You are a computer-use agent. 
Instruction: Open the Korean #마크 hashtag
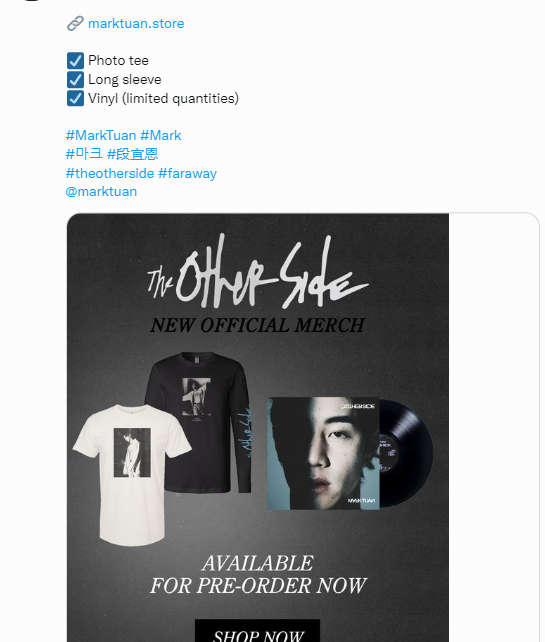[84, 154]
